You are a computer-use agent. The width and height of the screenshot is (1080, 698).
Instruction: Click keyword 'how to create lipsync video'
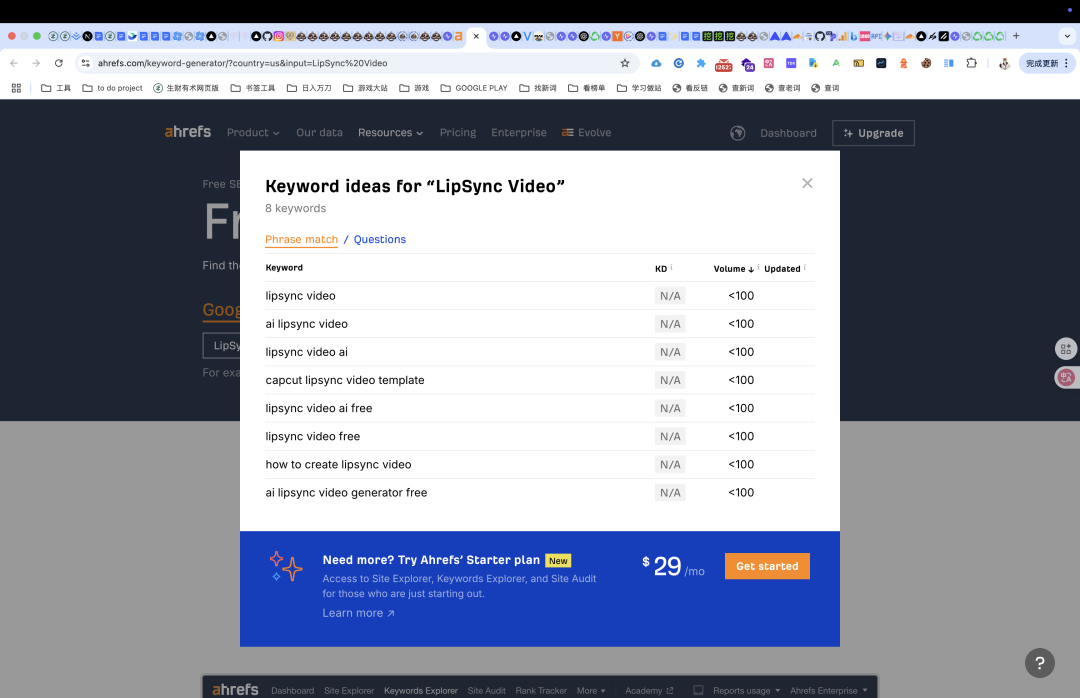(338, 465)
